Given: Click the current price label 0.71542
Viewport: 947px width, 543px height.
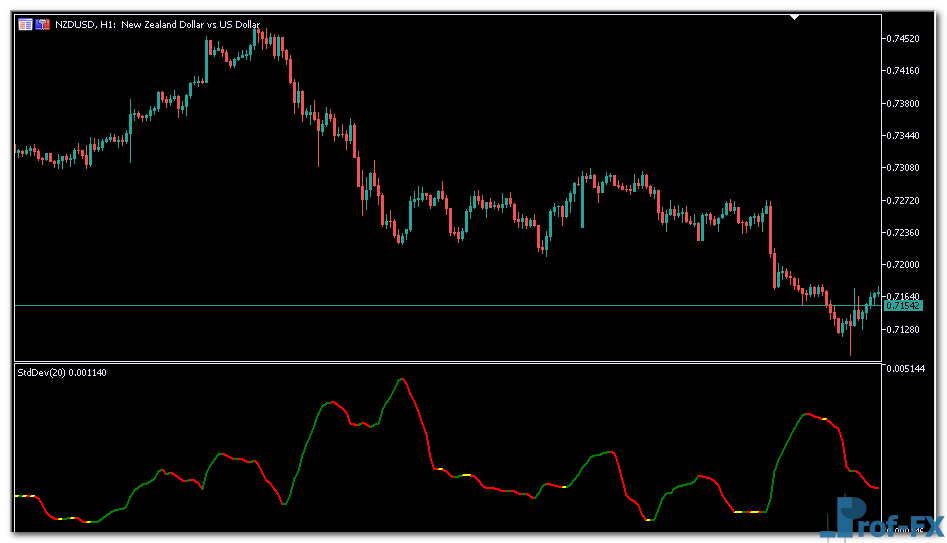Looking at the screenshot, I should point(903,306).
